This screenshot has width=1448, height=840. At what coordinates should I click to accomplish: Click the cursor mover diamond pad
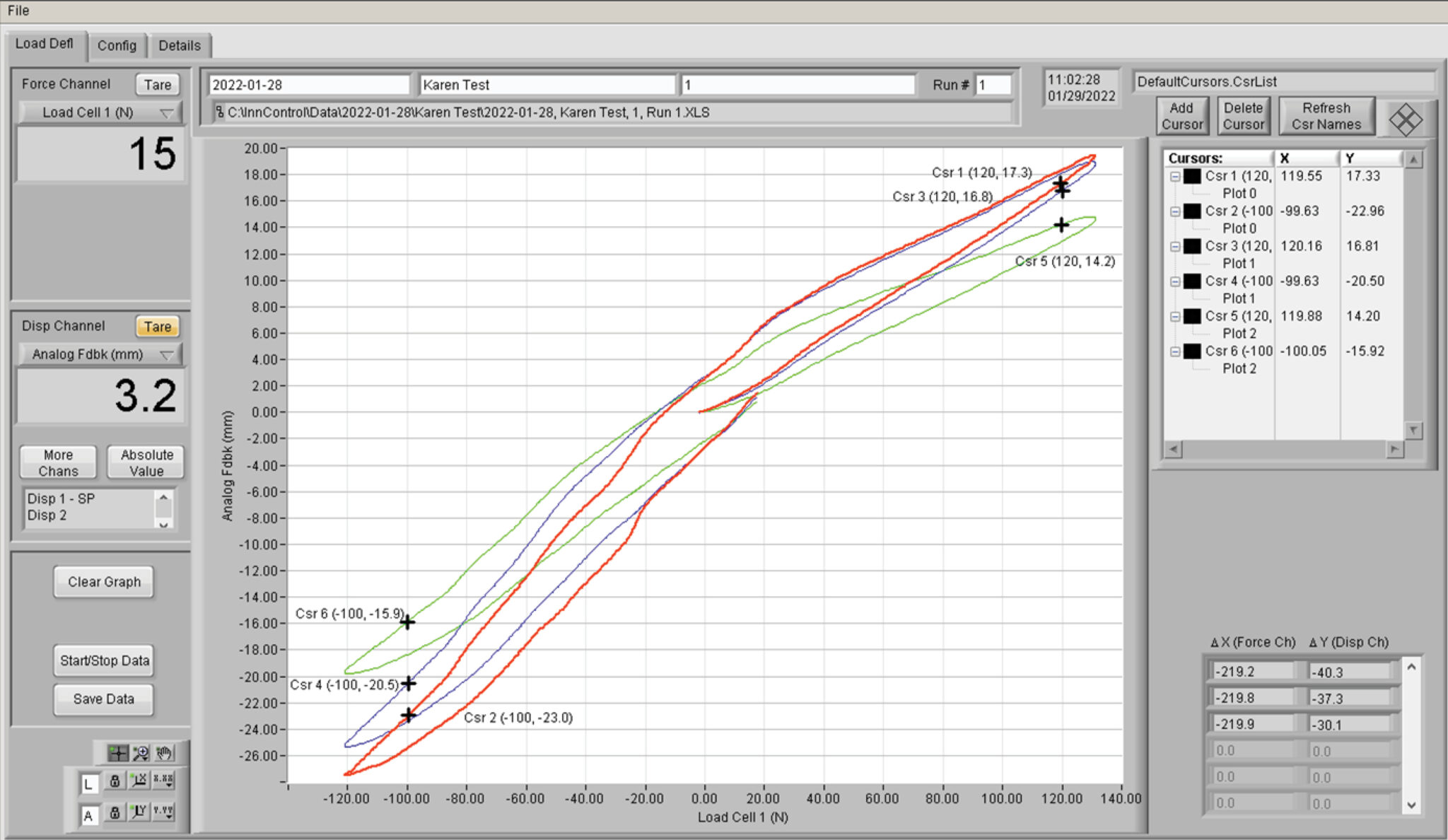pos(1406,119)
